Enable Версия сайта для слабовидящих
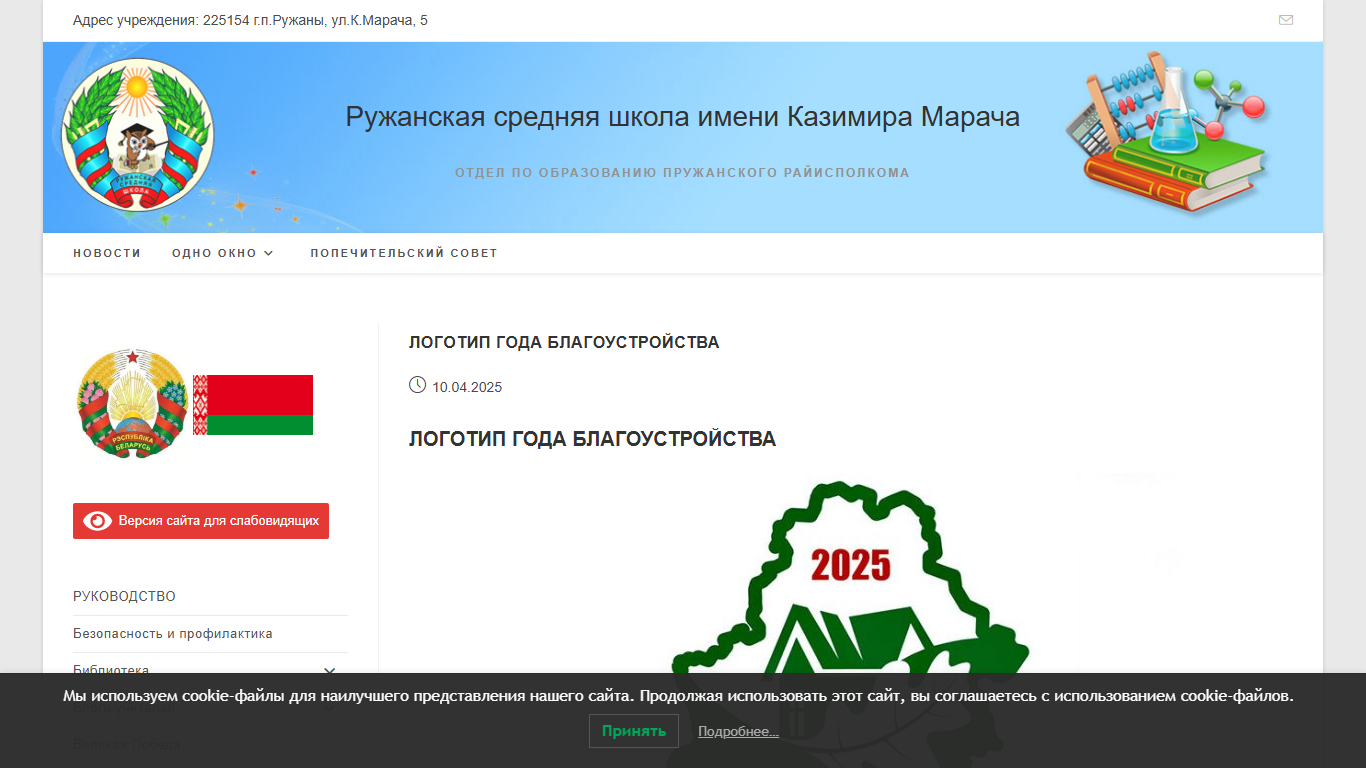The image size is (1366, 768). 201,521
